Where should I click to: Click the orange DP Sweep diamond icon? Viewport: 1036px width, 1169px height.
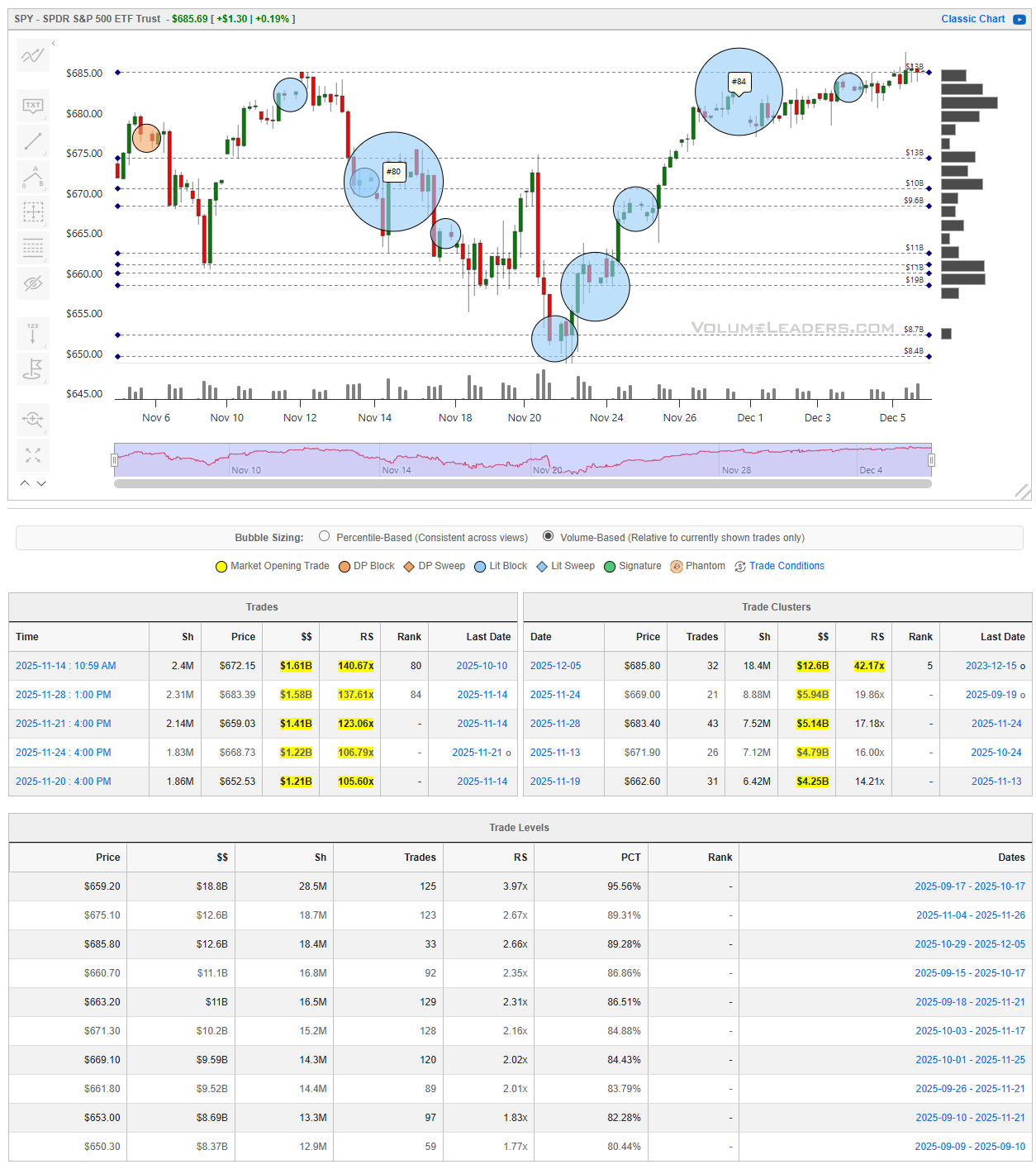point(409,567)
